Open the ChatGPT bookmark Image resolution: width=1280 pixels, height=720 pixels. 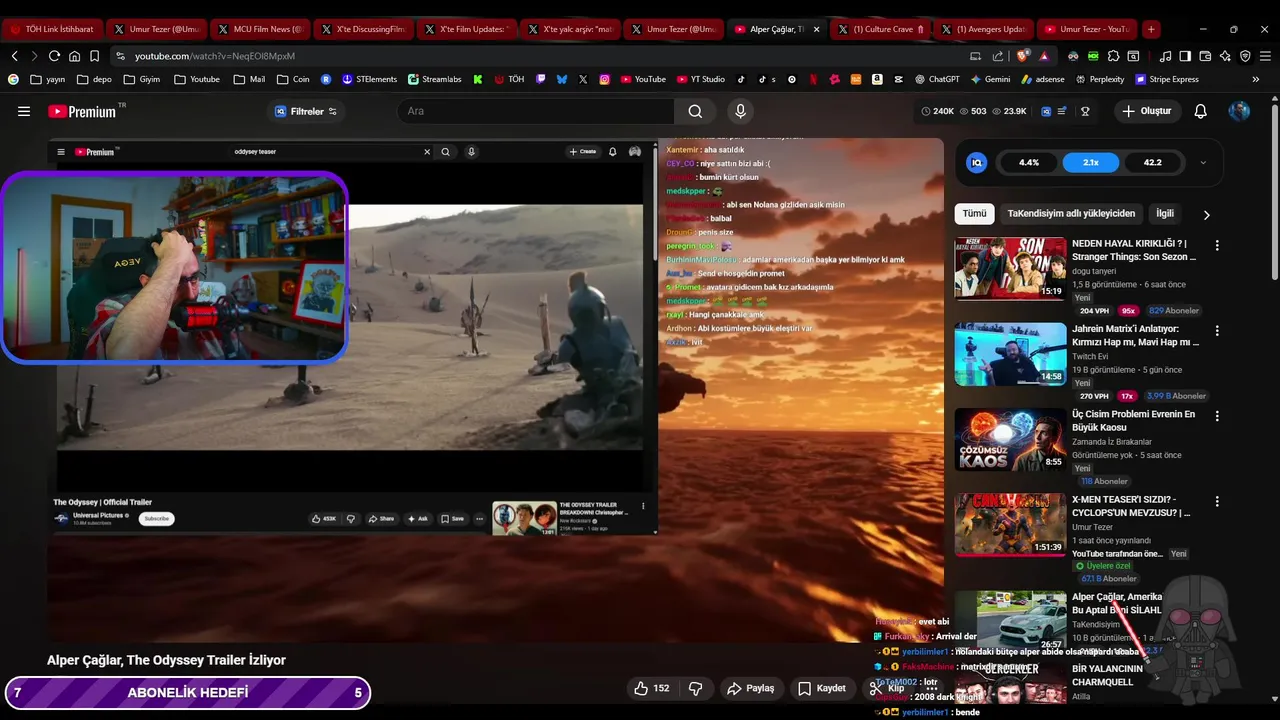click(937, 79)
